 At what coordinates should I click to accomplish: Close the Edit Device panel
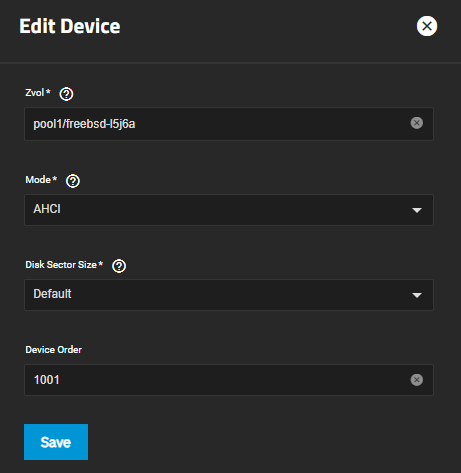427,26
